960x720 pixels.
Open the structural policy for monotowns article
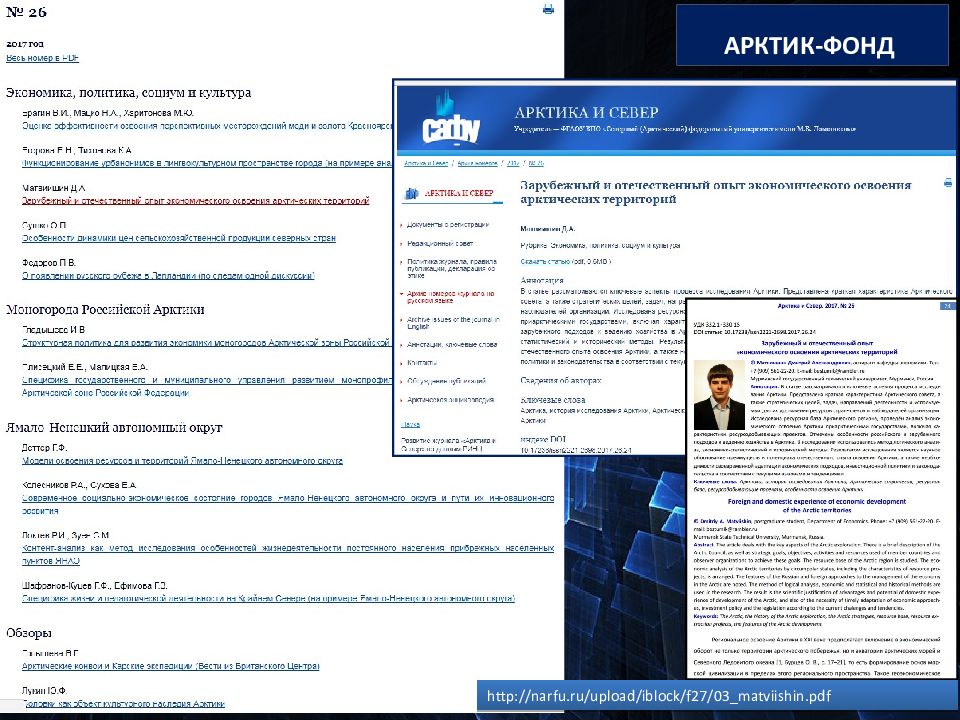tap(207, 343)
